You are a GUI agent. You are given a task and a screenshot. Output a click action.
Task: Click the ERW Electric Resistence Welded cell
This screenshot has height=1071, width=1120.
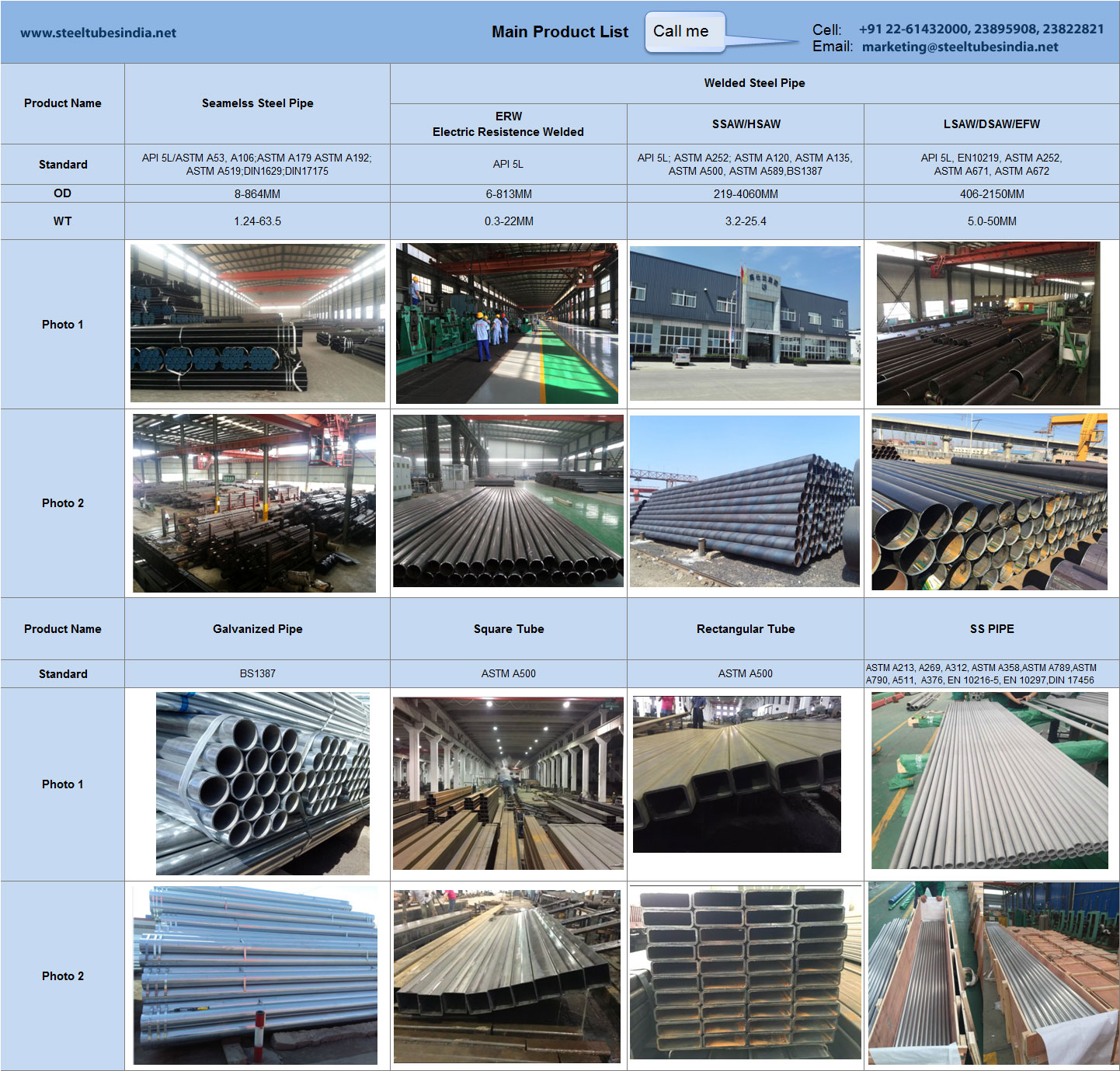[509, 124]
